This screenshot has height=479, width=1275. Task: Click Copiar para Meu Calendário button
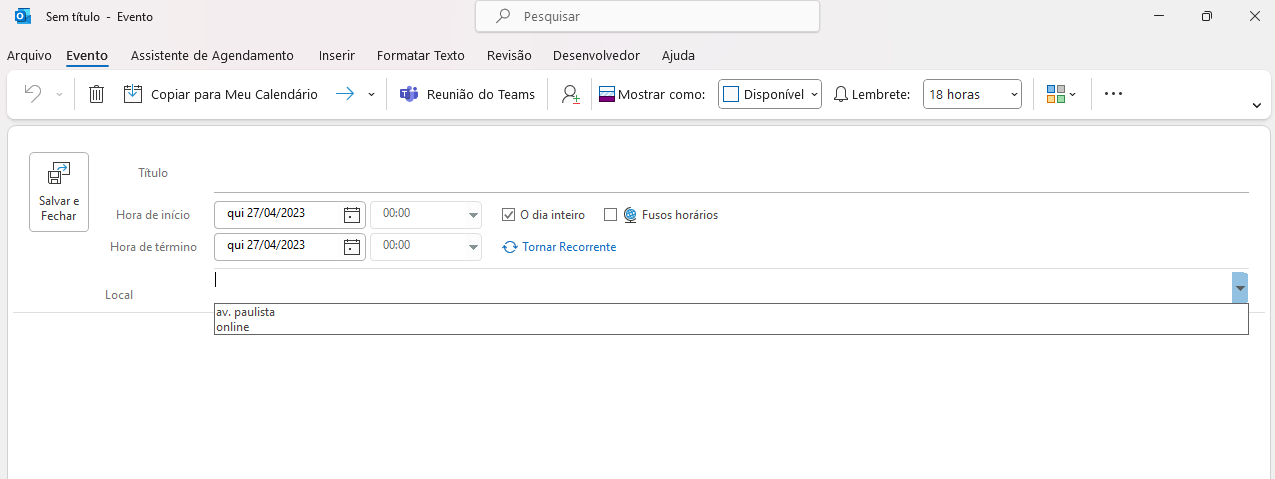click(220, 94)
